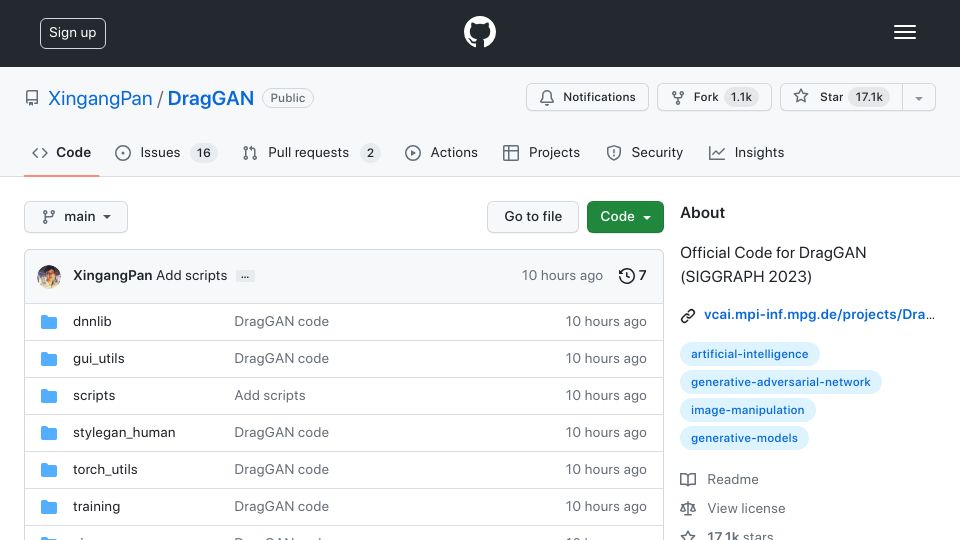The image size is (960, 540).
Task: Open the stylegan_human folder
Action: pyautogui.click(x=124, y=432)
